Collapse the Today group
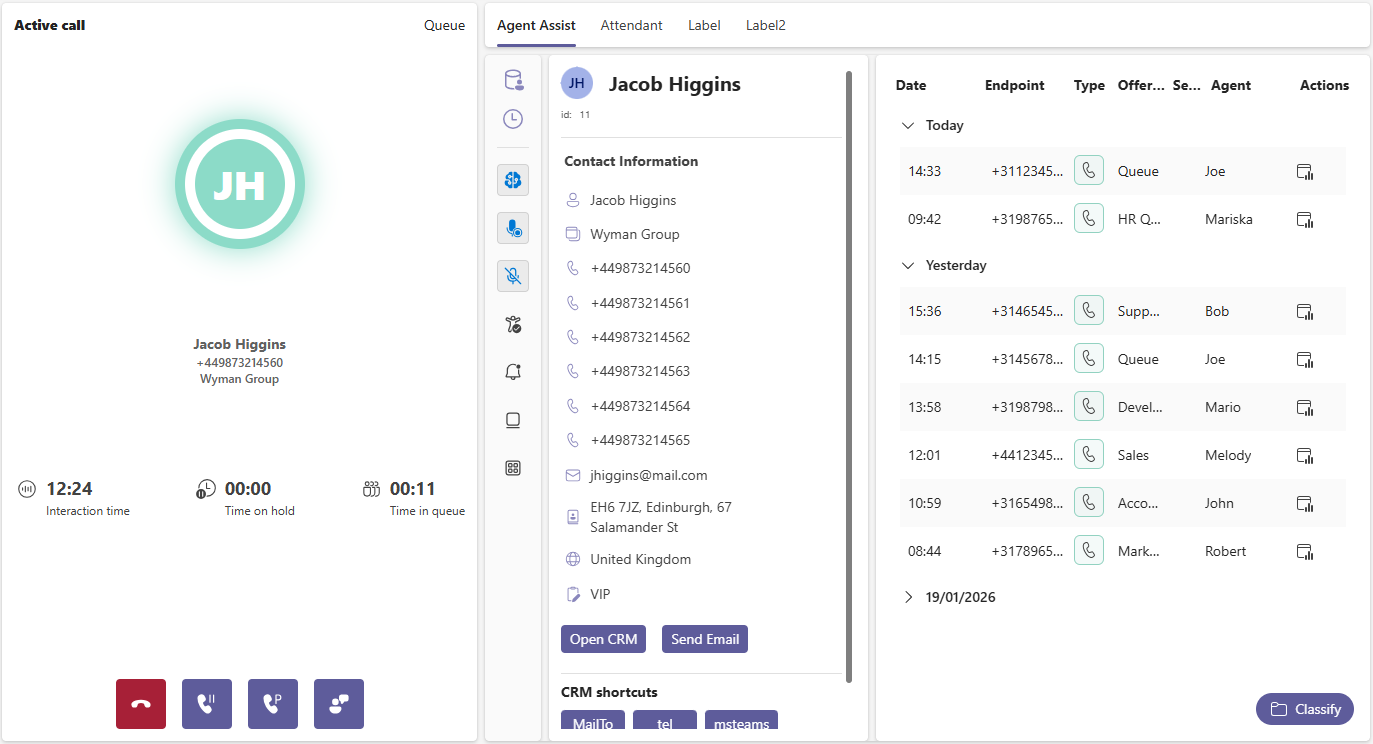Screen dimensions: 1373x744 pos(908,126)
